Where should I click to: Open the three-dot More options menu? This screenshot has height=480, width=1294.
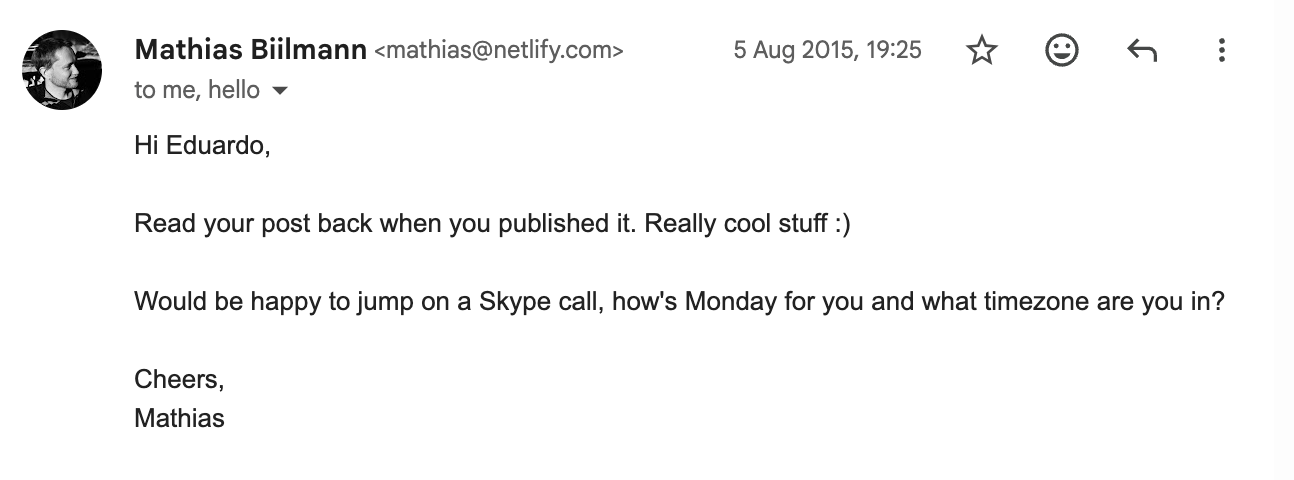pyautogui.click(x=1221, y=50)
